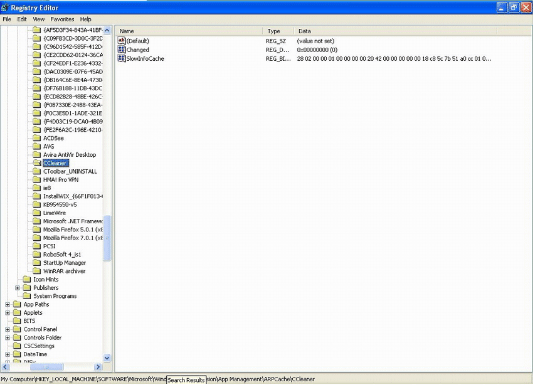Click the Icon Hints folder icon

pyautogui.click(x=27, y=279)
